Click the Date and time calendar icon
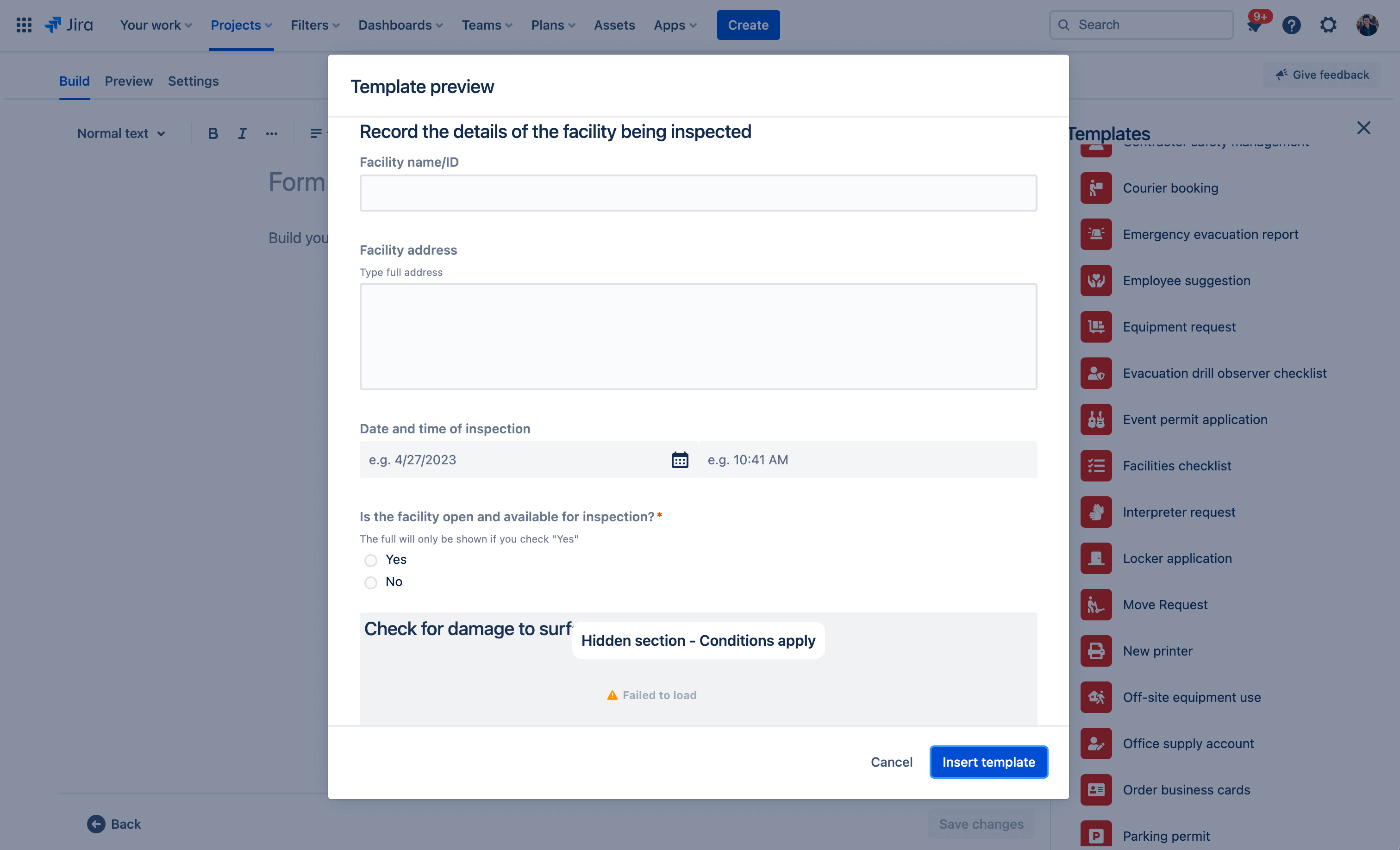The image size is (1400, 850). click(x=679, y=459)
